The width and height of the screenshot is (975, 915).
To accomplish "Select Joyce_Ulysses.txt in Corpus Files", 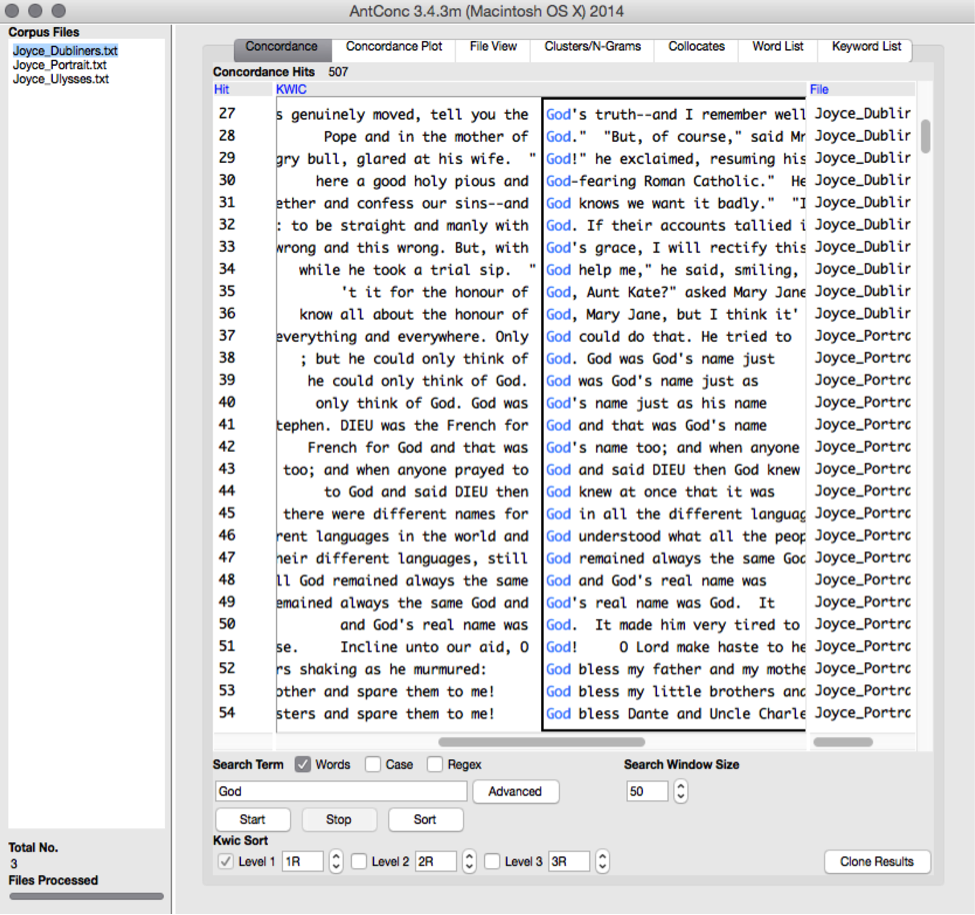I will coord(61,79).
